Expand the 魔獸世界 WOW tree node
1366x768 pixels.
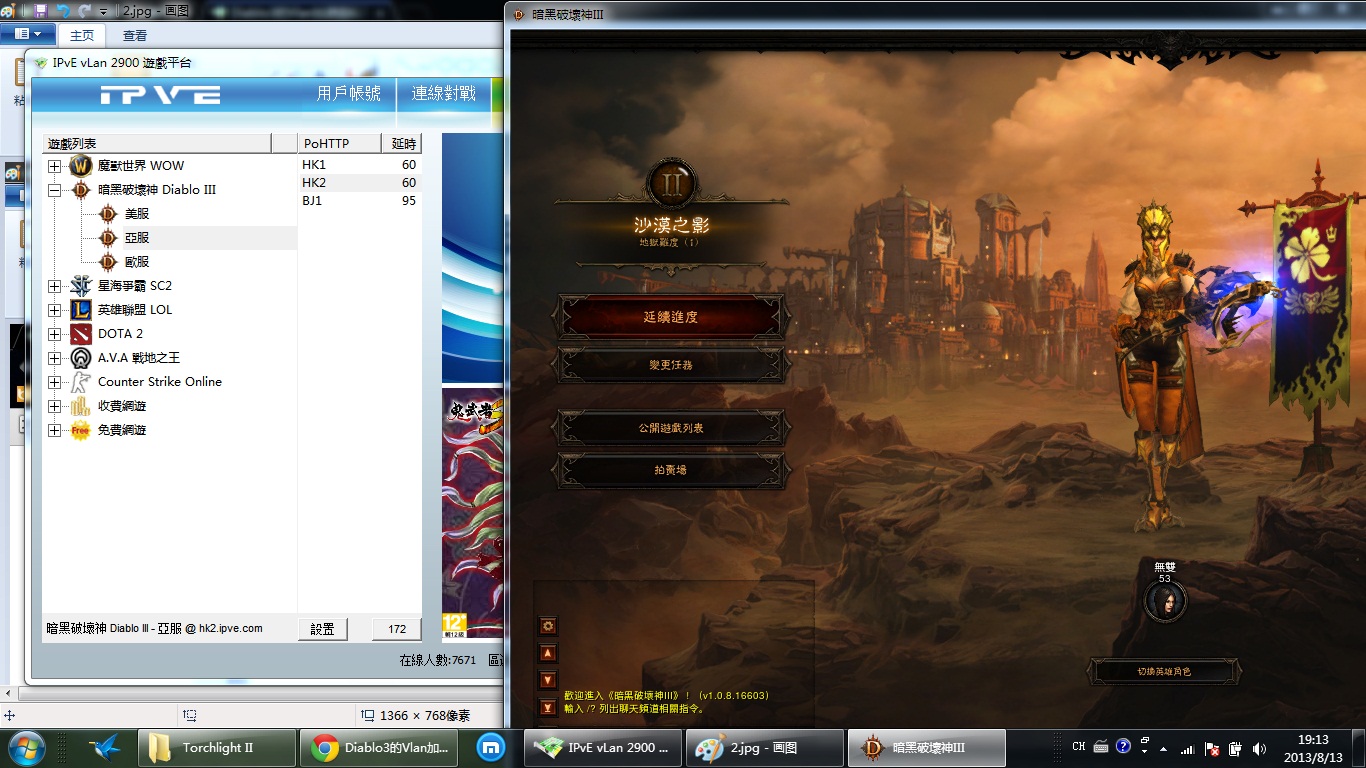pos(55,166)
